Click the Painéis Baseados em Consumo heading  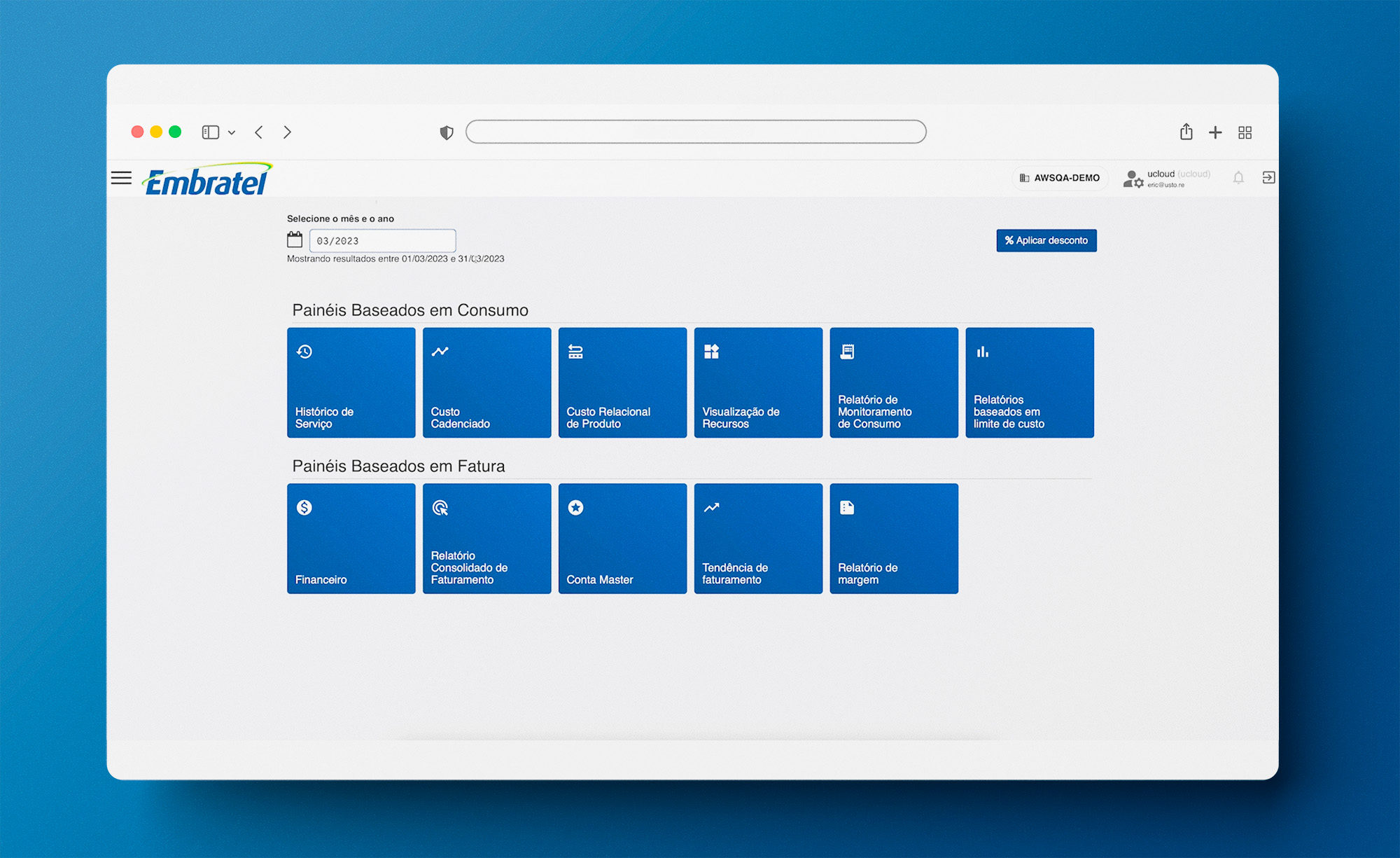tap(410, 310)
